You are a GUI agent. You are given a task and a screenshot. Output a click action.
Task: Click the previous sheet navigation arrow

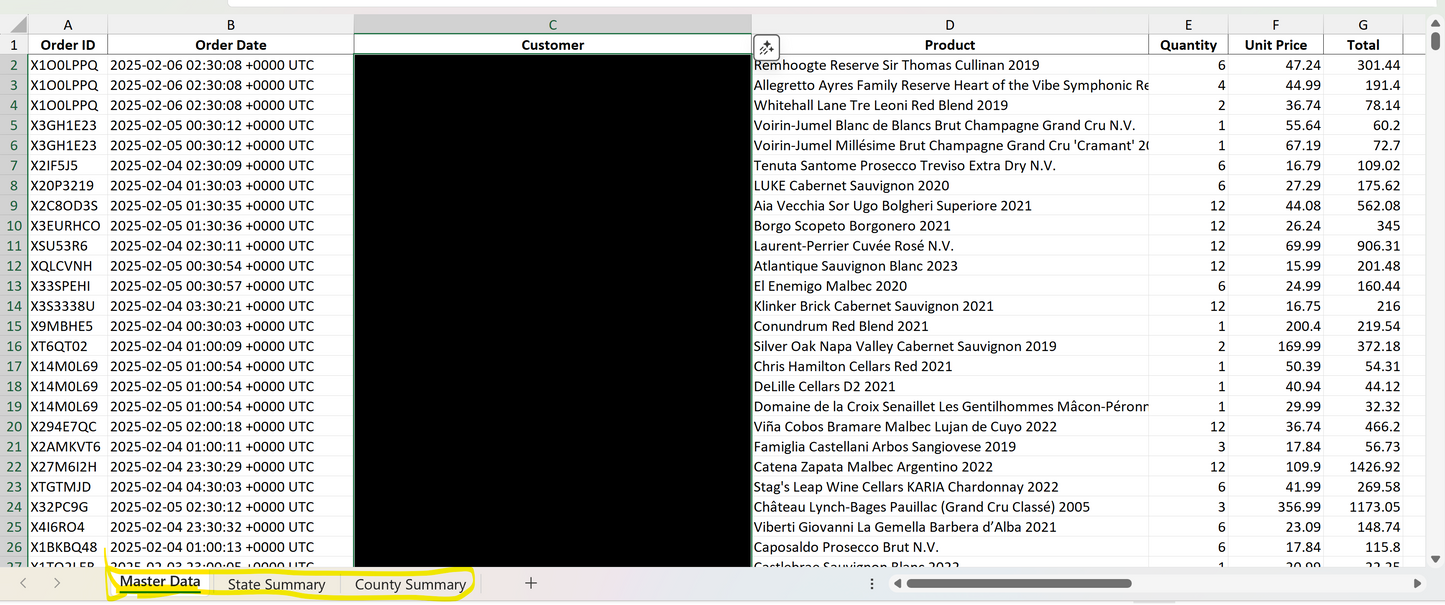[23, 583]
